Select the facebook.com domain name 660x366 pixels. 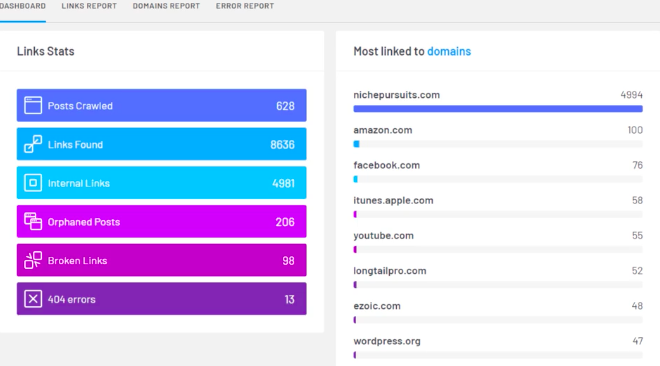click(386, 165)
